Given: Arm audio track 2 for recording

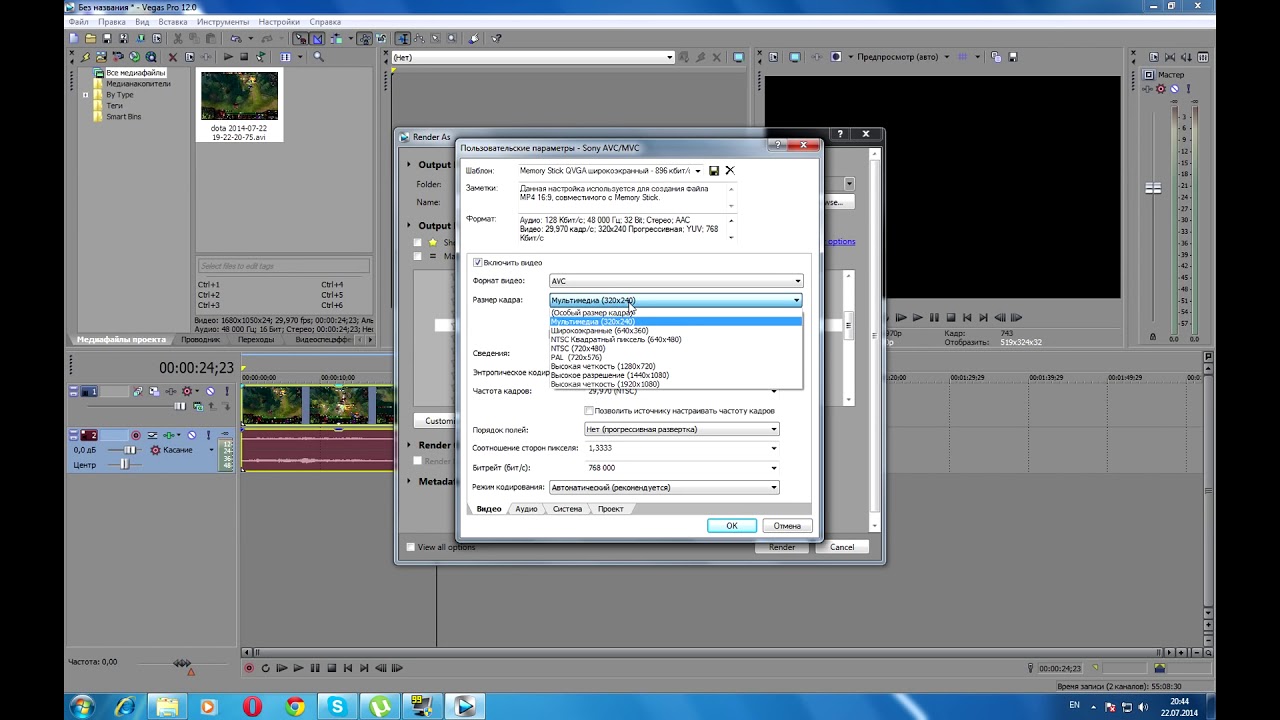Looking at the screenshot, I should coord(136,435).
